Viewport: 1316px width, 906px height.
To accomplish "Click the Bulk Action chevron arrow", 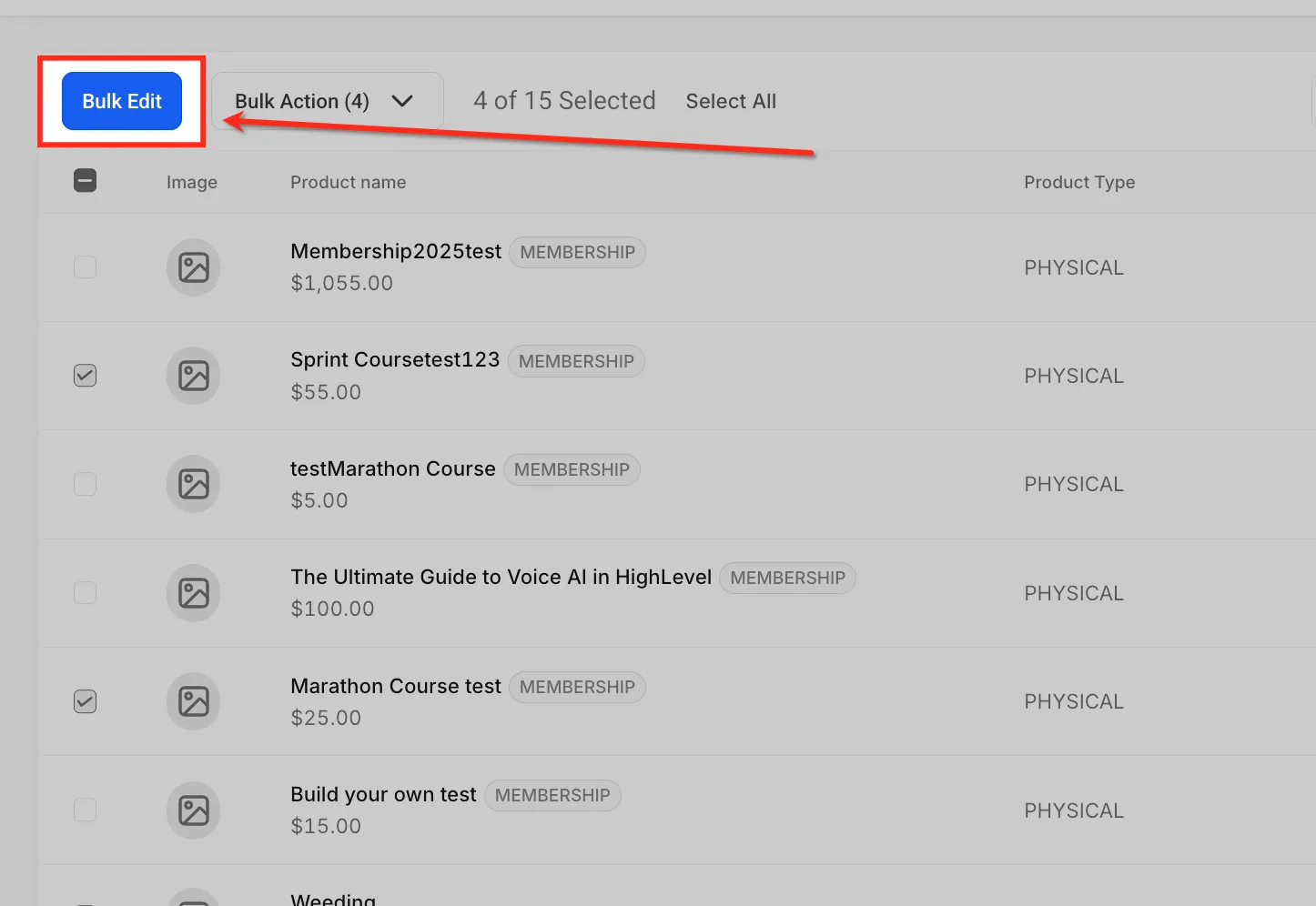I will (x=402, y=101).
